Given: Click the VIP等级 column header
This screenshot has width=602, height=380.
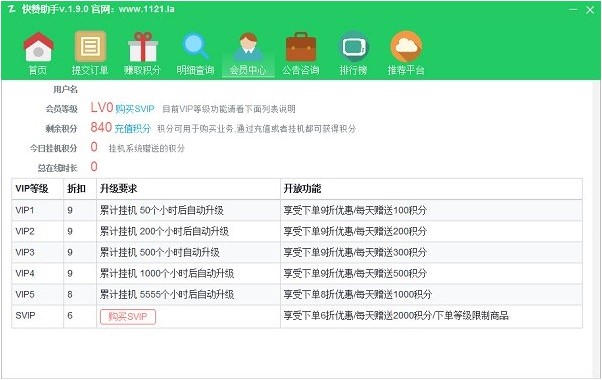Looking at the screenshot, I should click(x=38, y=189).
